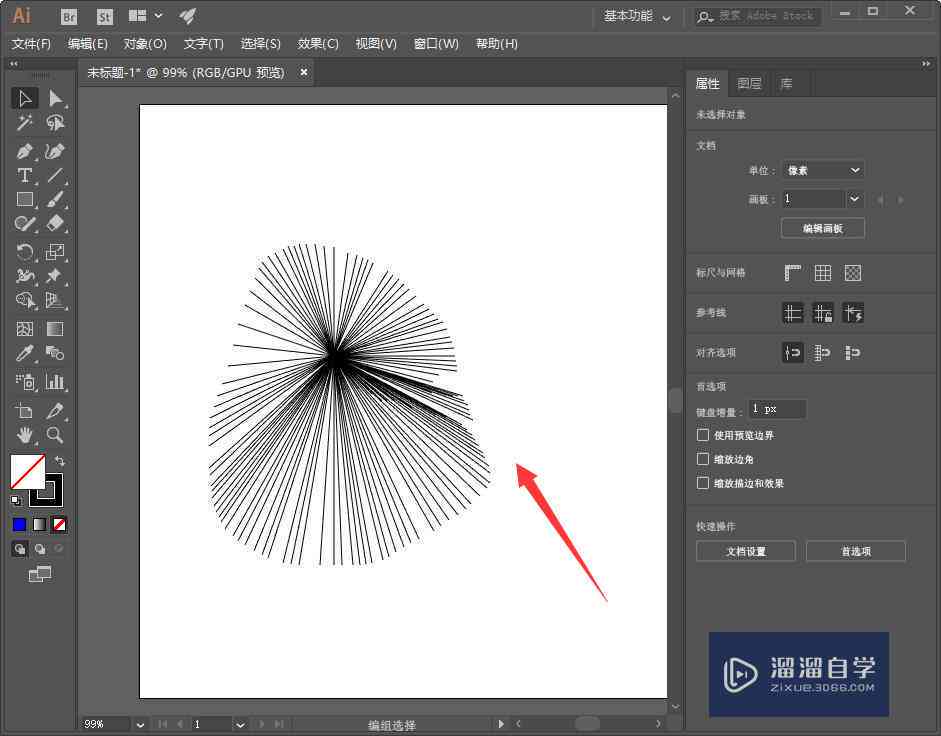This screenshot has height=736, width=941.
Task: Open the 效果(C) menu
Action: (x=318, y=44)
